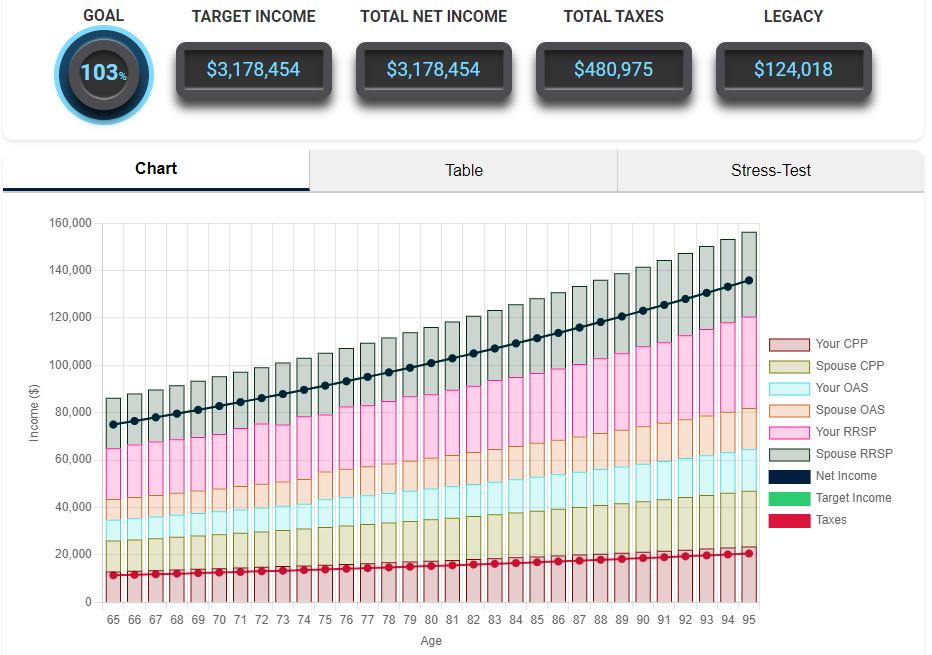
Task: Click the Legacy $124,018 display
Action: coord(793,70)
